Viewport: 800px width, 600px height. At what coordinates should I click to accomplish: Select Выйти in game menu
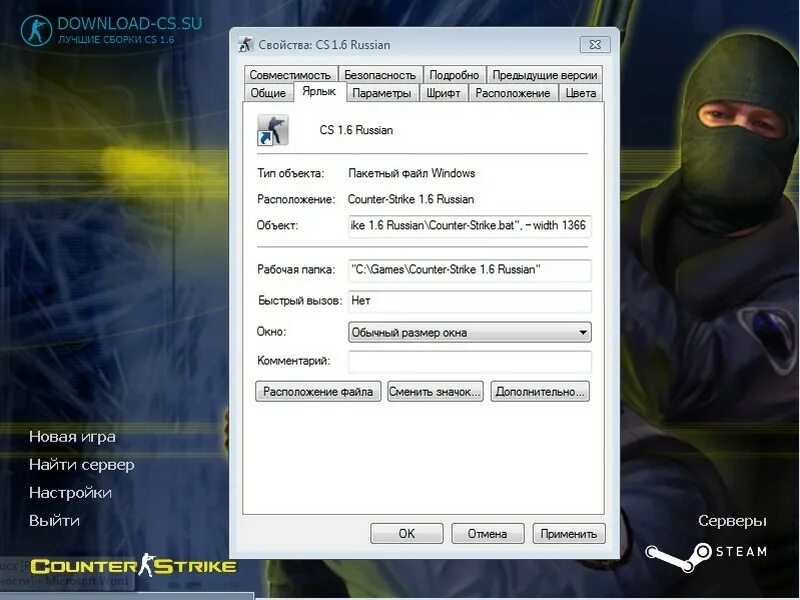pos(54,521)
